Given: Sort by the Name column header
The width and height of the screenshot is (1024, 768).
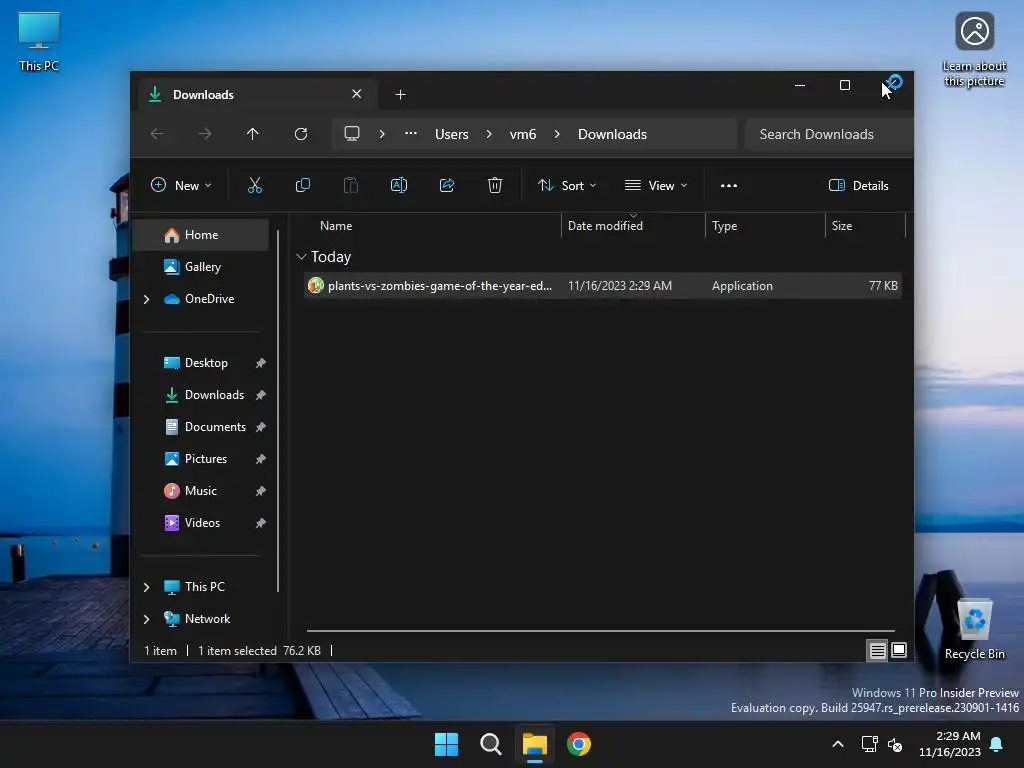Looking at the screenshot, I should pos(336,225).
